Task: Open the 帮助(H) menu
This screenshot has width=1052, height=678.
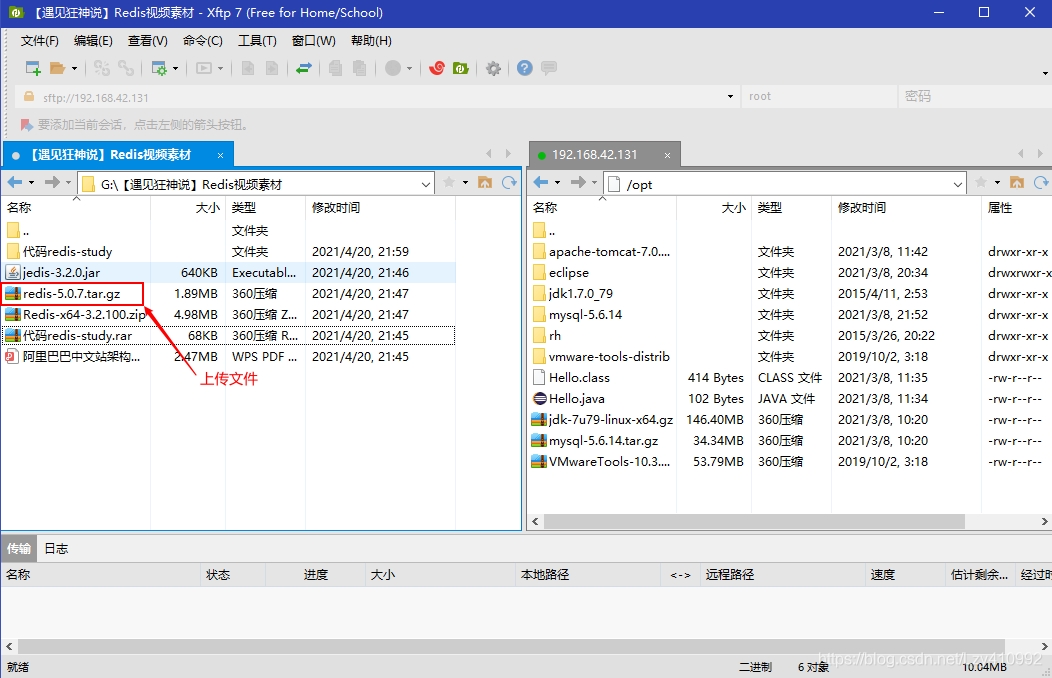Action: pyautogui.click(x=371, y=41)
